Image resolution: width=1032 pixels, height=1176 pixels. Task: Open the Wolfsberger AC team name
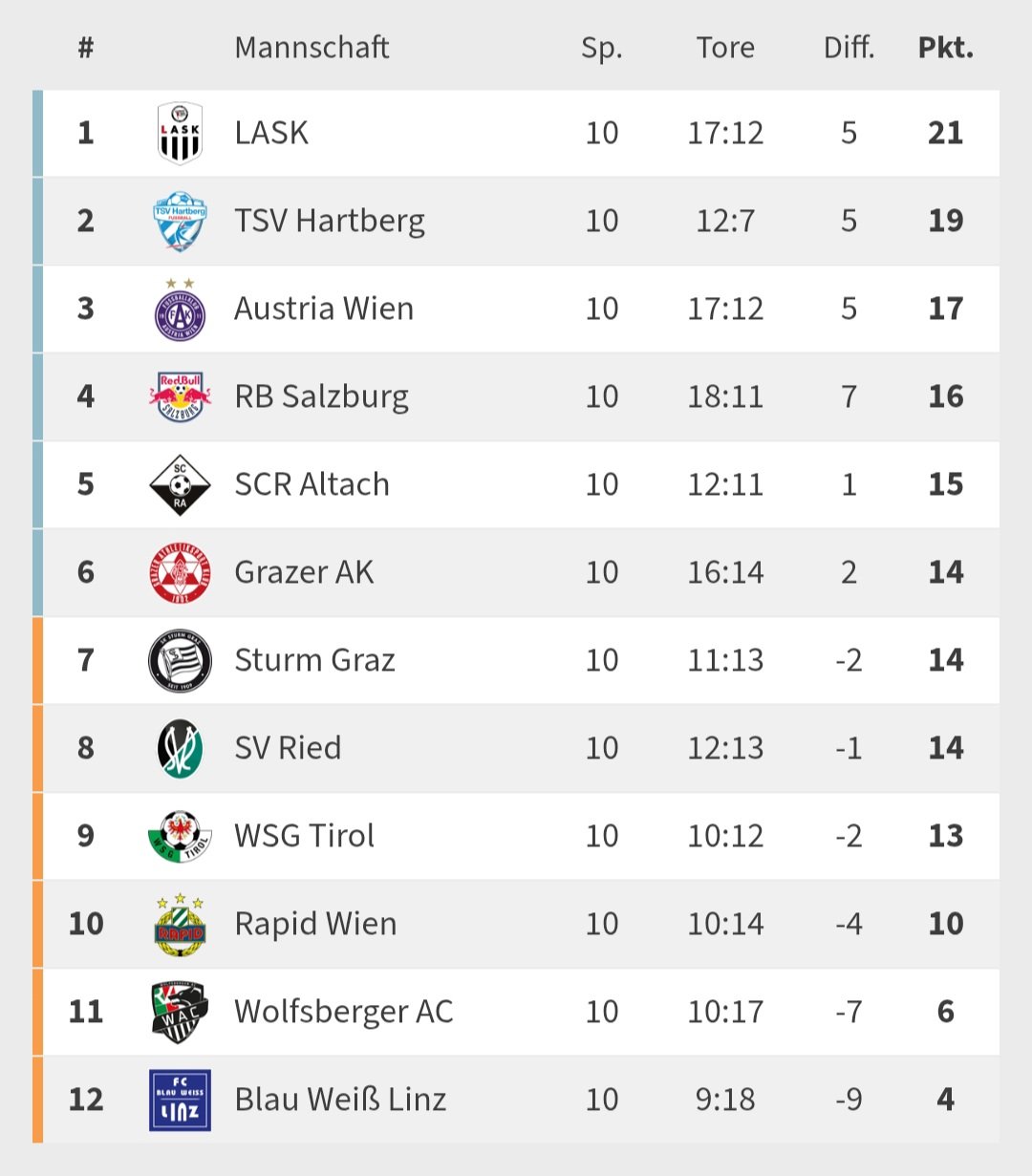[343, 1012]
